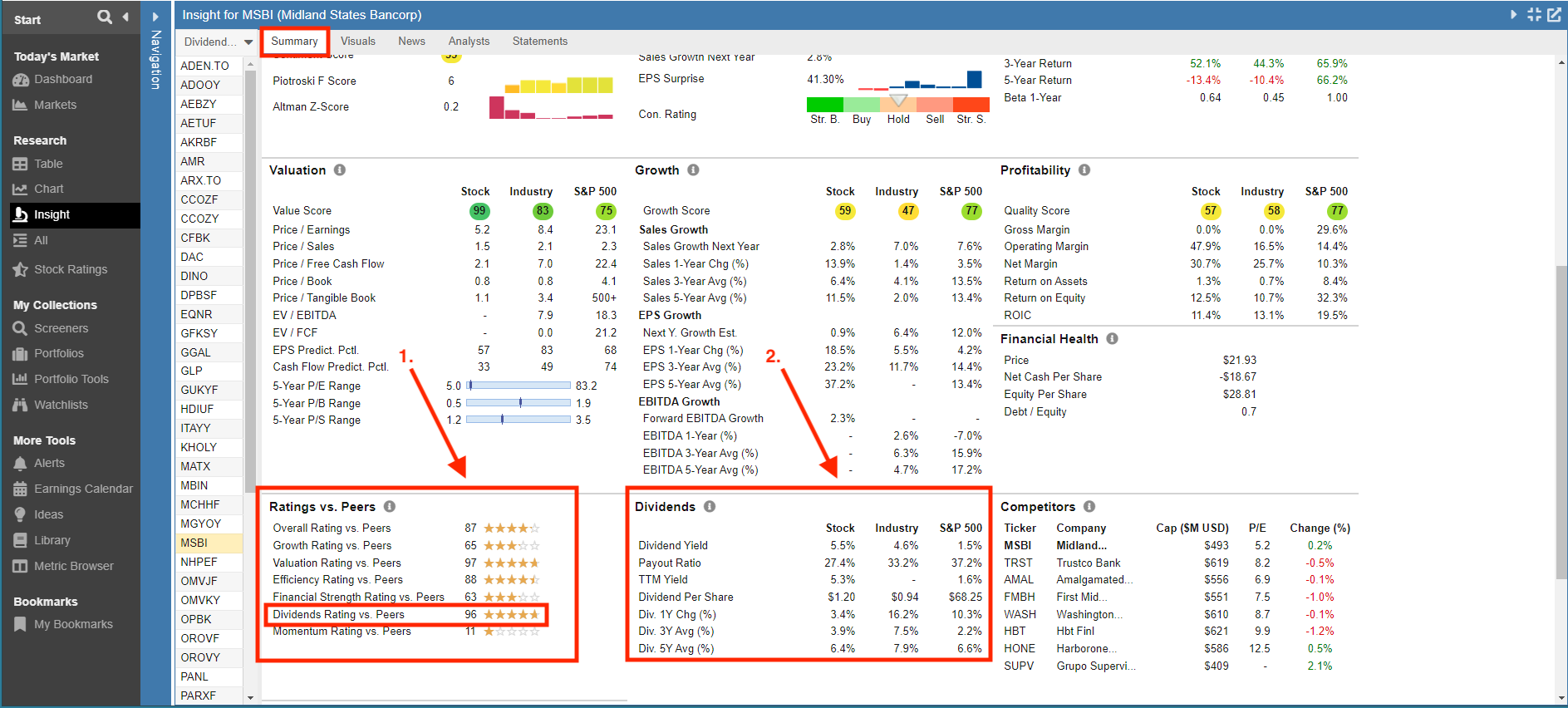Open the Research Chart view
Viewport: 1568px width, 708px height.
point(48,189)
